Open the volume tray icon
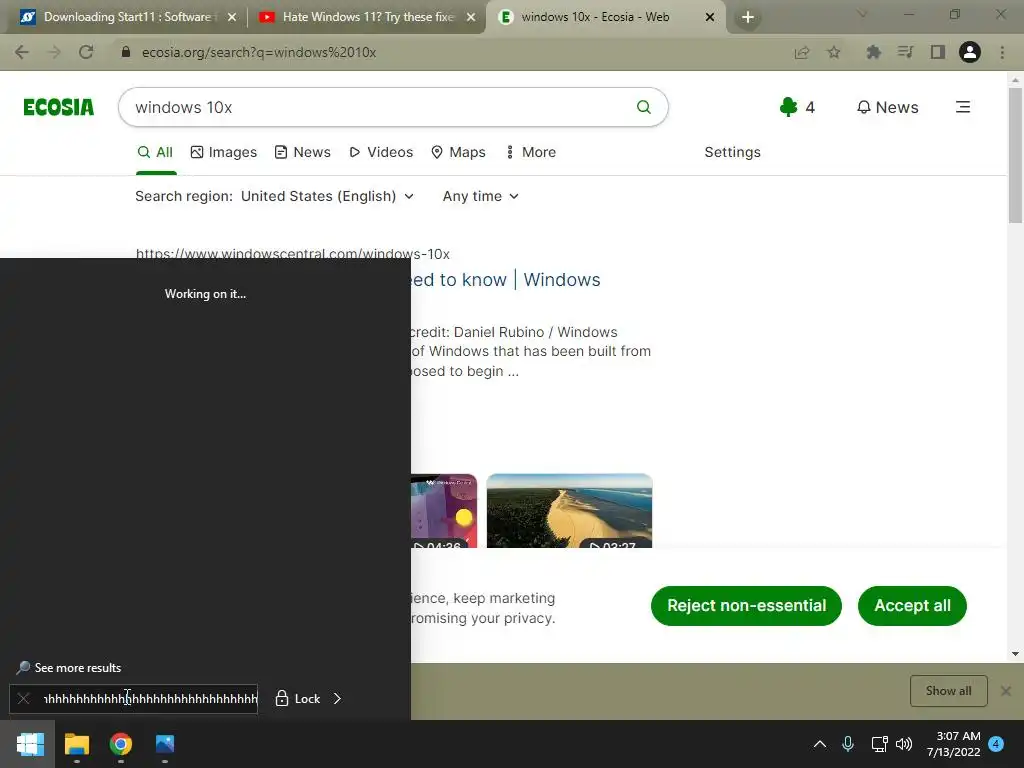The height and width of the screenshot is (768, 1024). (904, 744)
